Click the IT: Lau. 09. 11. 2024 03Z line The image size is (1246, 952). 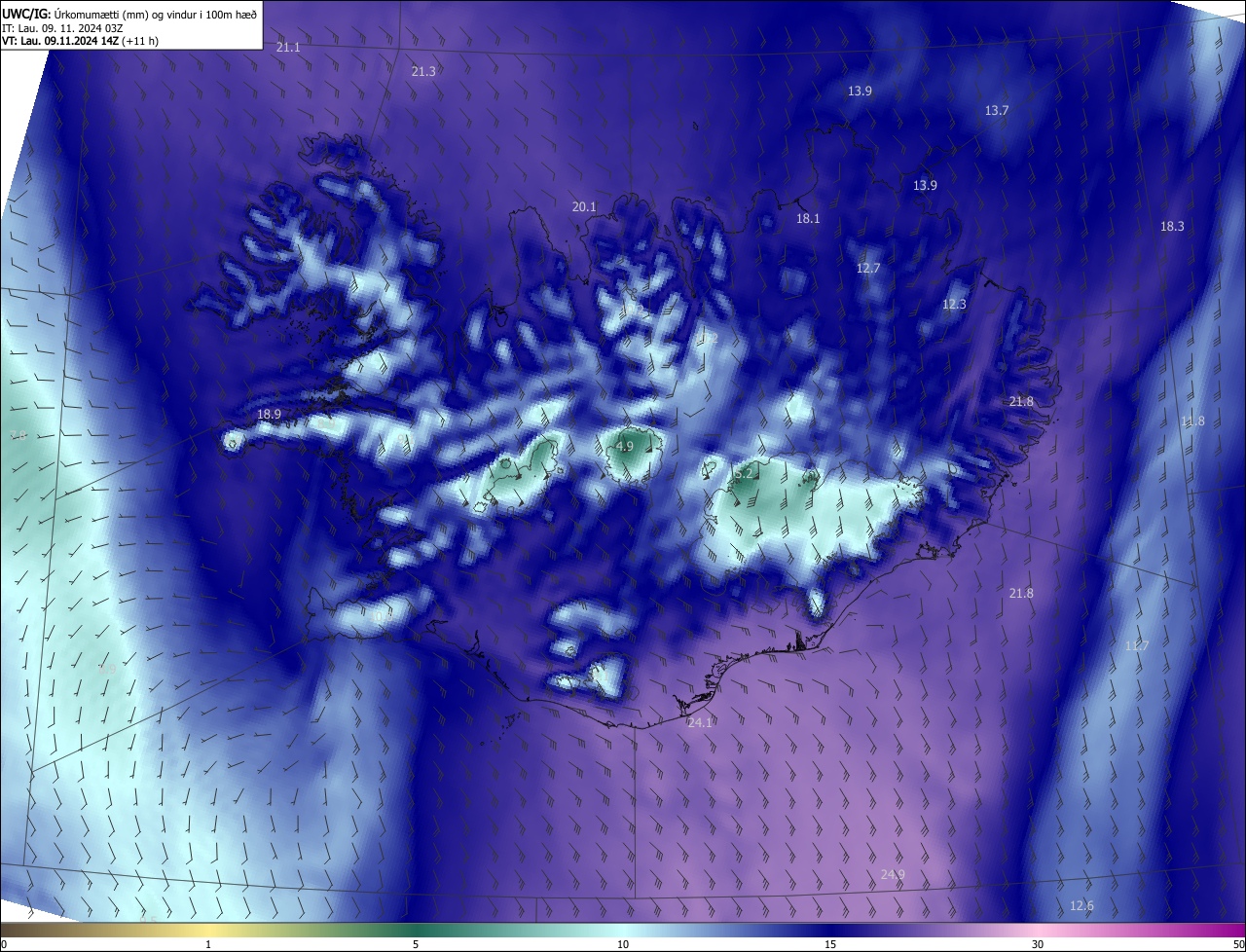(62, 27)
